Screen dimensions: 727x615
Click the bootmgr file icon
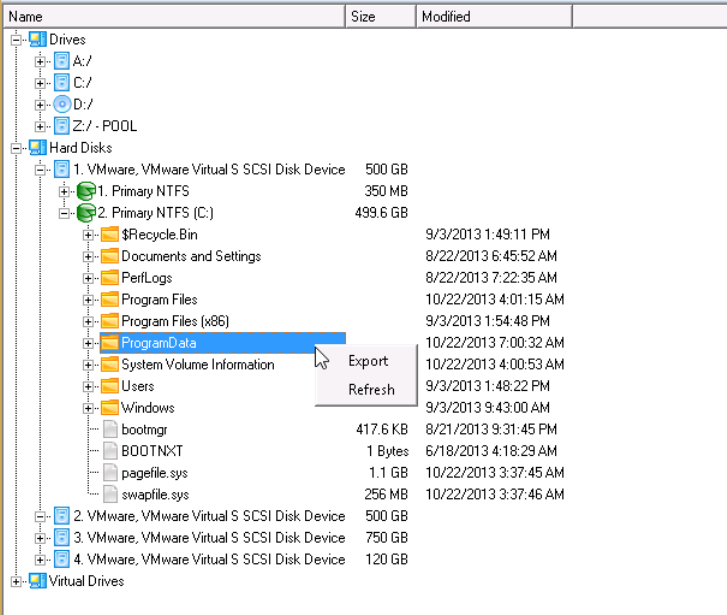pyautogui.click(x=110, y=429)
